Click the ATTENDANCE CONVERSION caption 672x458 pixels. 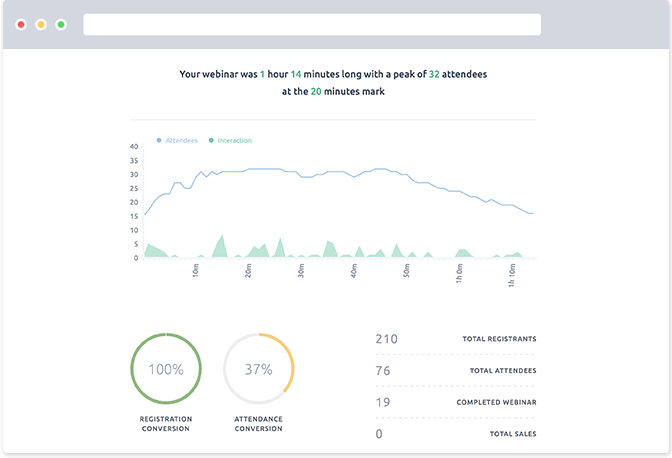[258, 424]
